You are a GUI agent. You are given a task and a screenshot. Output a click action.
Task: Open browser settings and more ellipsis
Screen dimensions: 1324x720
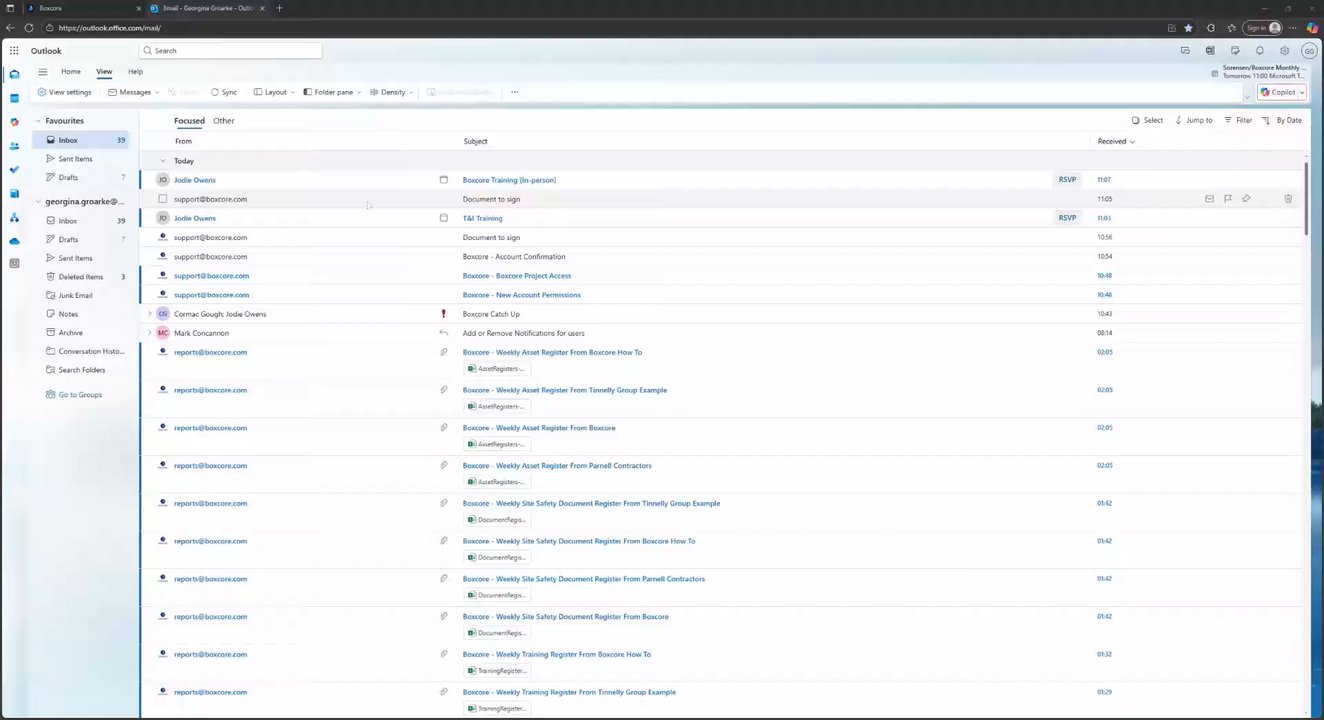tap(1293, 28)
